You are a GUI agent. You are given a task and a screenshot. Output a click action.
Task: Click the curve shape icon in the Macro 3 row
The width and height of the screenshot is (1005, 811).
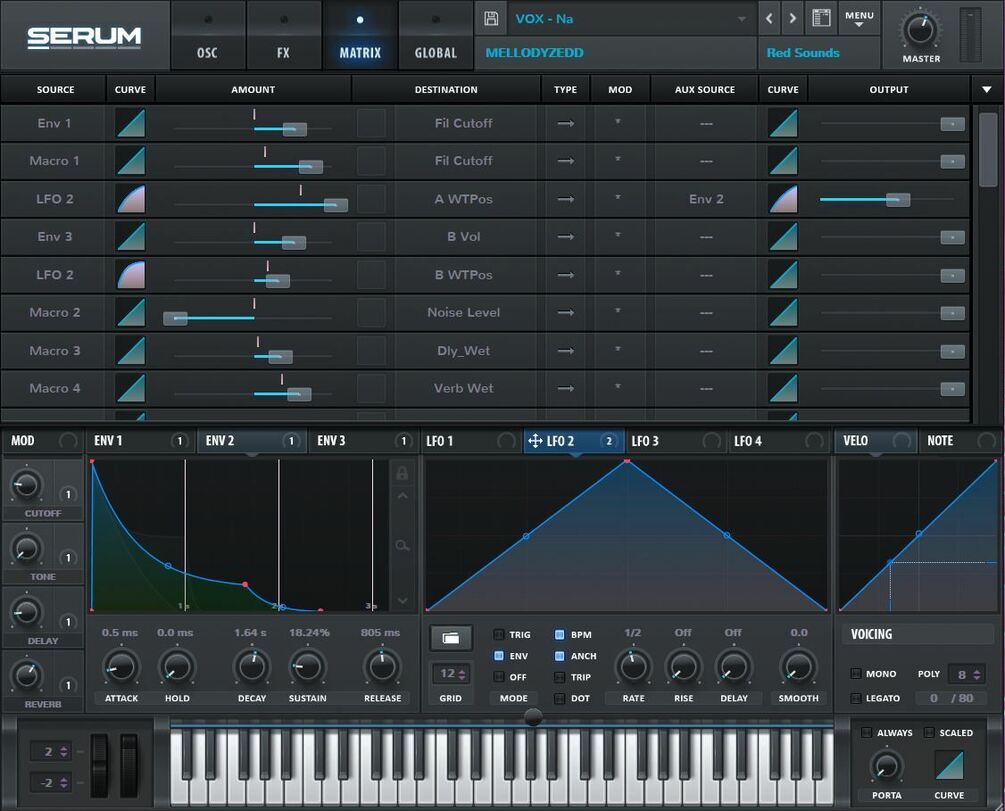131,351
